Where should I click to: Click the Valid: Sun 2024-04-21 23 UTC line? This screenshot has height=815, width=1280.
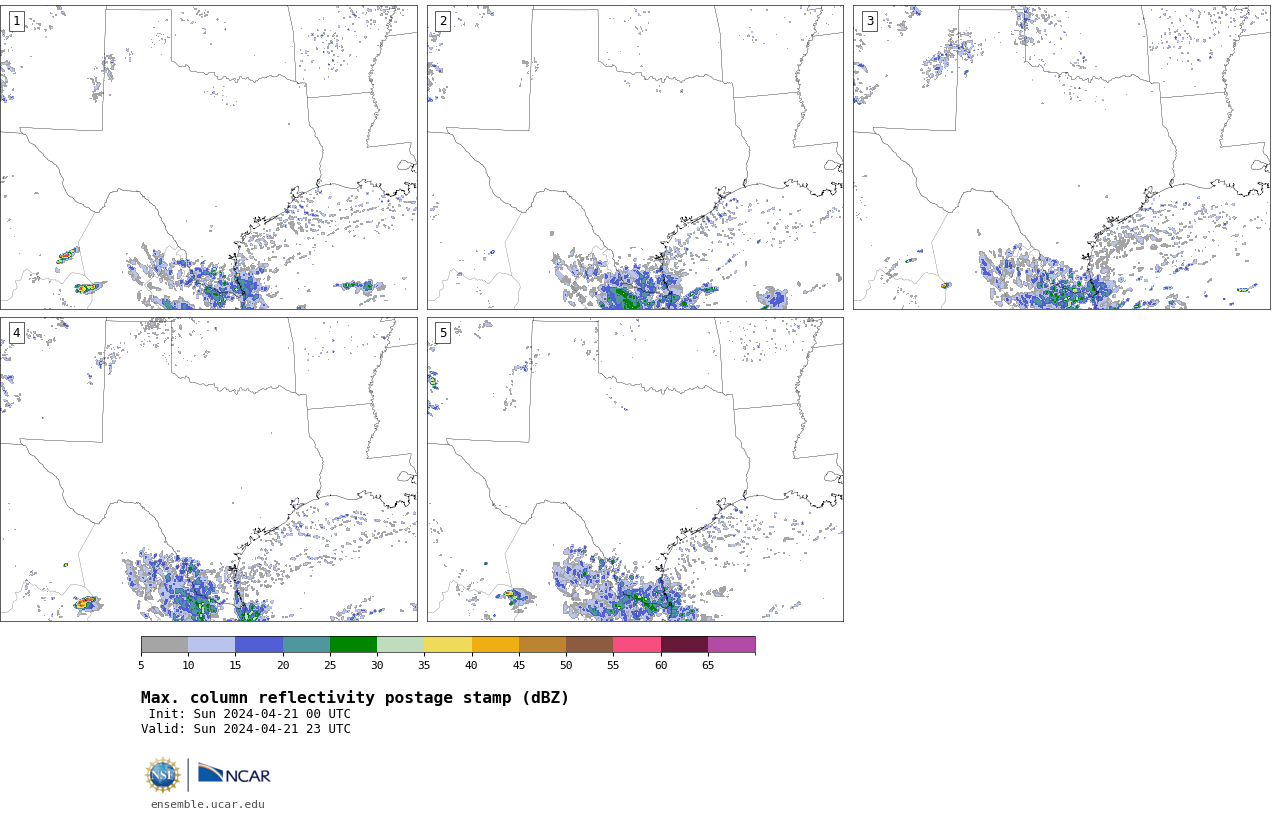246,729
